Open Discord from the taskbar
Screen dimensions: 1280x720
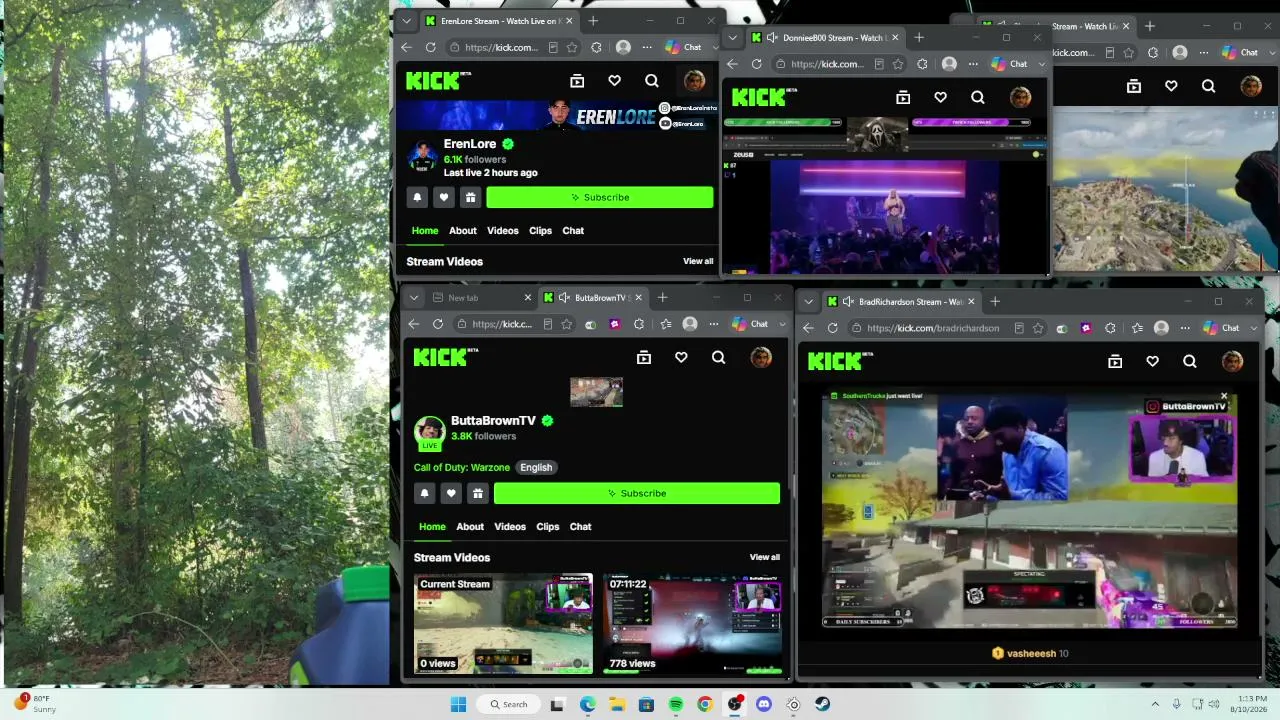click(x=764, y=704)
